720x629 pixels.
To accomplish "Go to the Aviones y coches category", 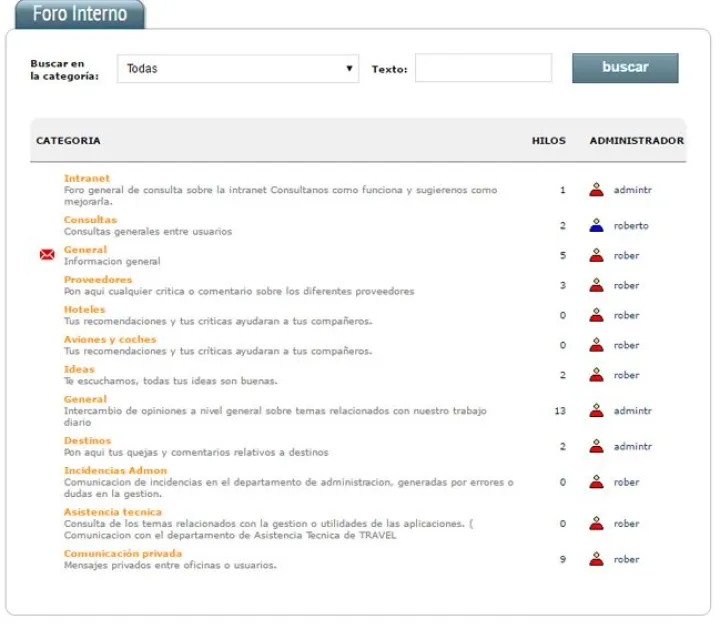I will pos(110,339).
